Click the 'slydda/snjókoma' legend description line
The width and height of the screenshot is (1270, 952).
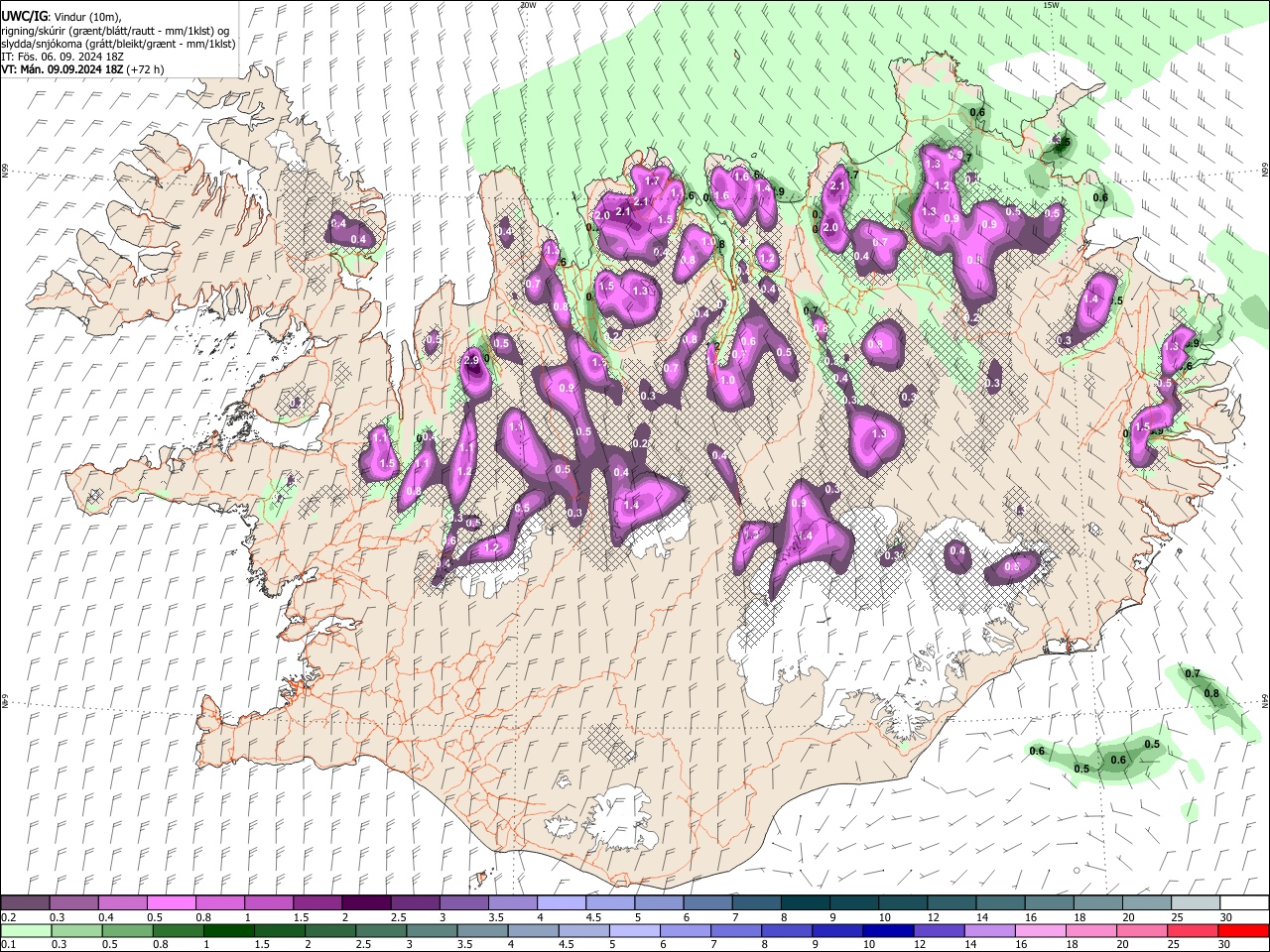coord(118,44)
